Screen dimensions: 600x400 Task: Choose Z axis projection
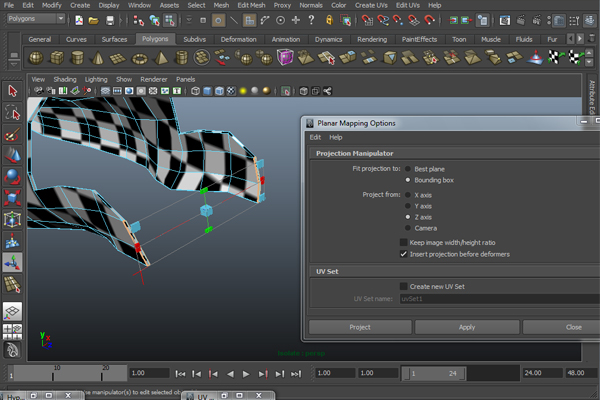(x=408, y=217)
